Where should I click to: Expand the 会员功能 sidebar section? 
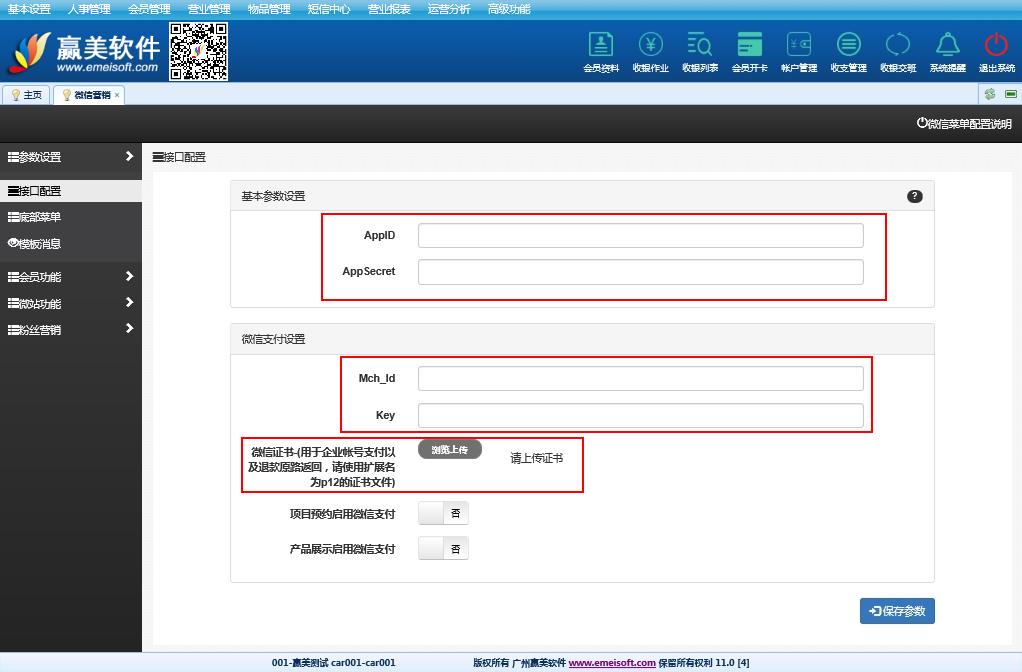click(70, 277)
